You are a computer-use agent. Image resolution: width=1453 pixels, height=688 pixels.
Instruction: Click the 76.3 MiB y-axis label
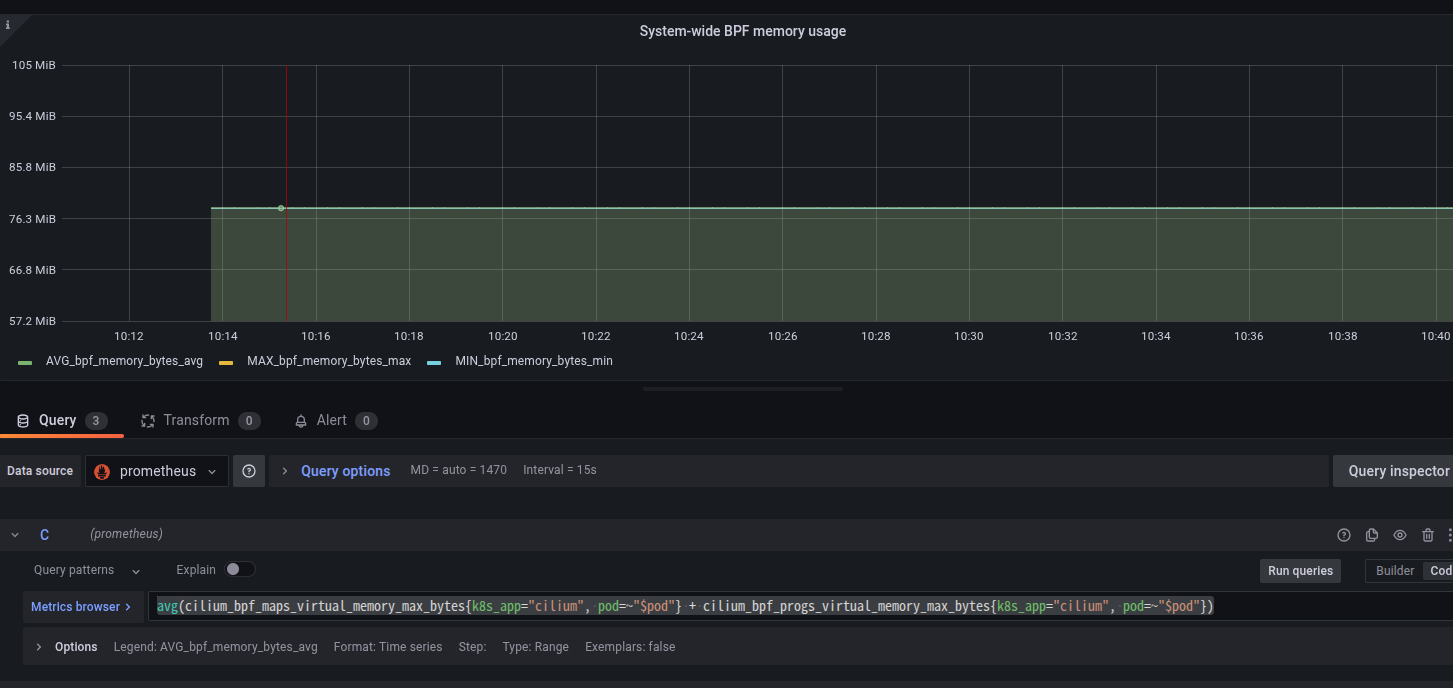(x=33, y=219)
